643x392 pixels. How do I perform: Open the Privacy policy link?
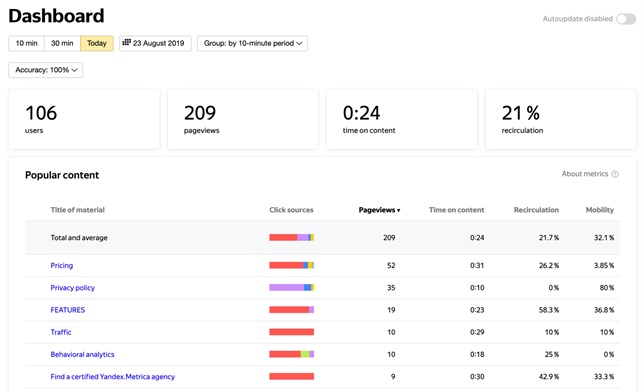(73, 288)
